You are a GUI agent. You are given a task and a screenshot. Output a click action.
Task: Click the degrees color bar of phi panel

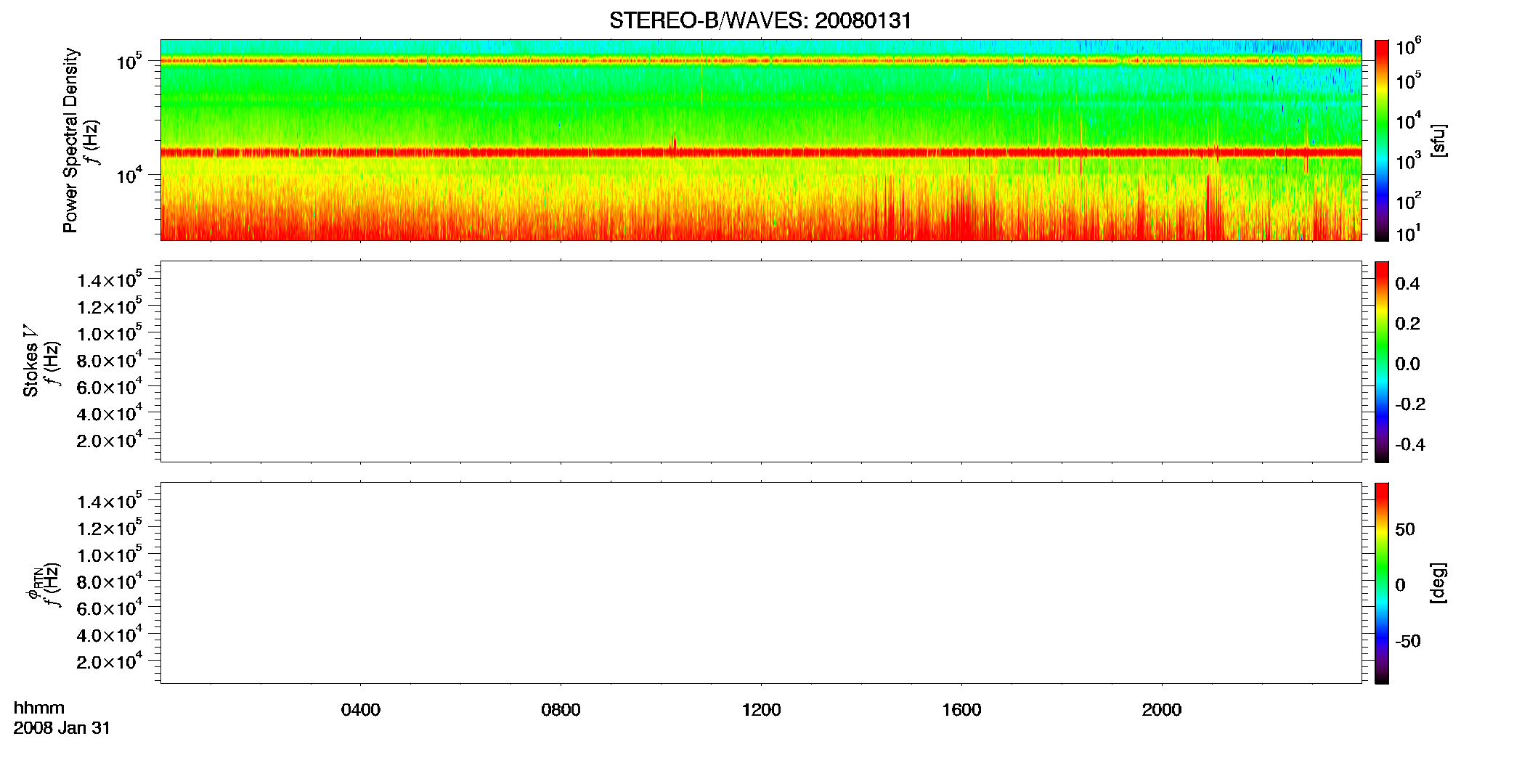(1382, 583)
